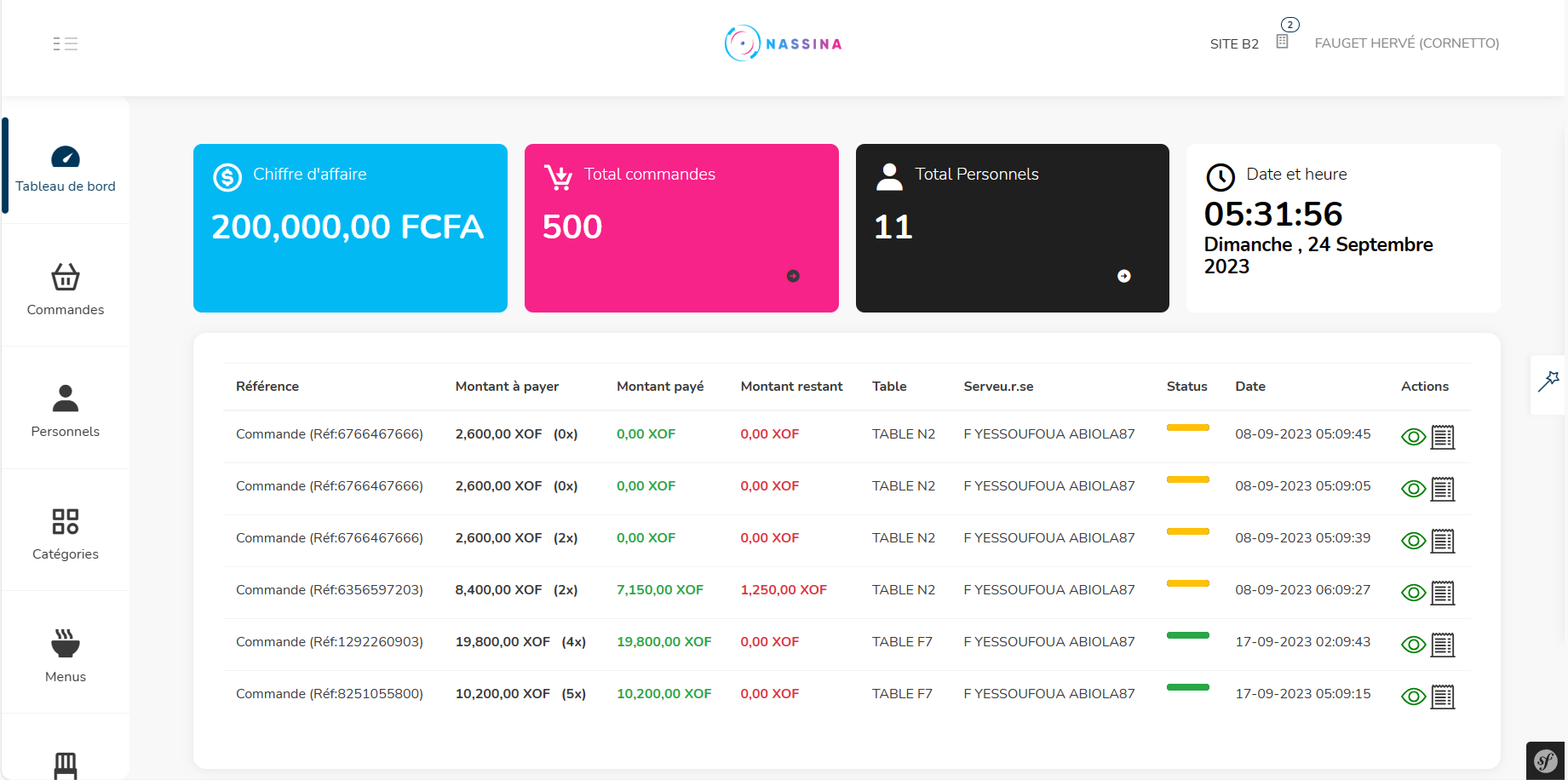Click the Symfony debug toolbar icon
The image size is (1568, 780).
pyautogui.click(x=1546, y=760)
